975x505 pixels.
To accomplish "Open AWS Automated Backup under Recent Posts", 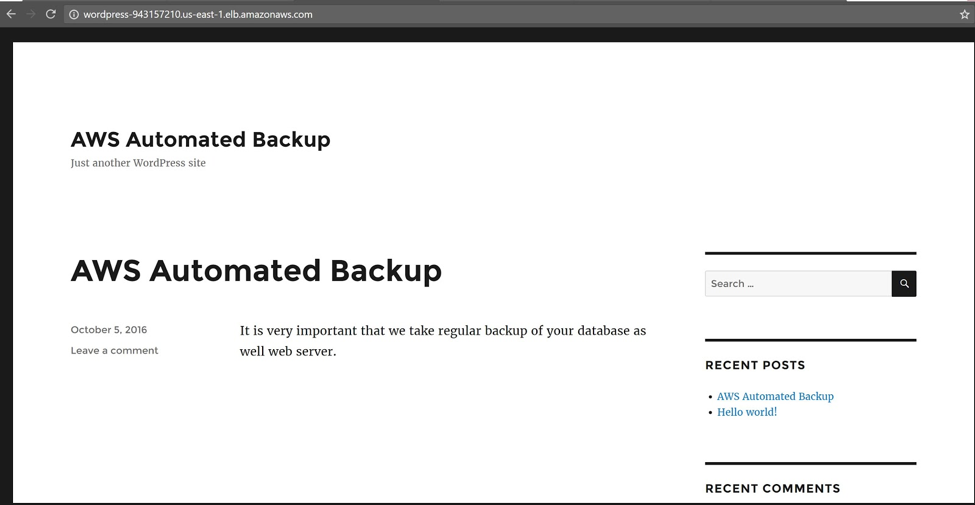I will pos(775,396).
